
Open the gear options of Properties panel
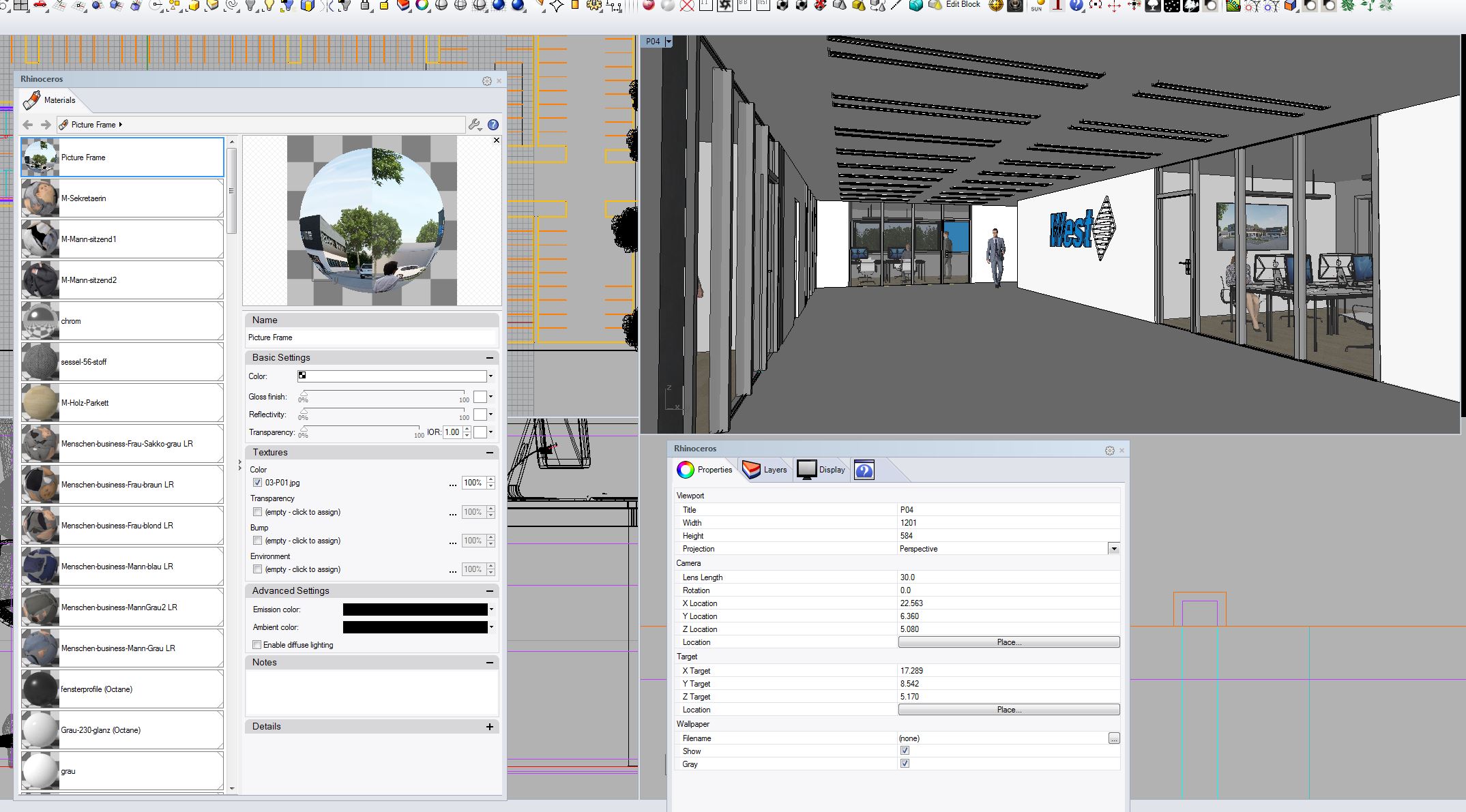pyautogui.click(x=1109, y=451)
